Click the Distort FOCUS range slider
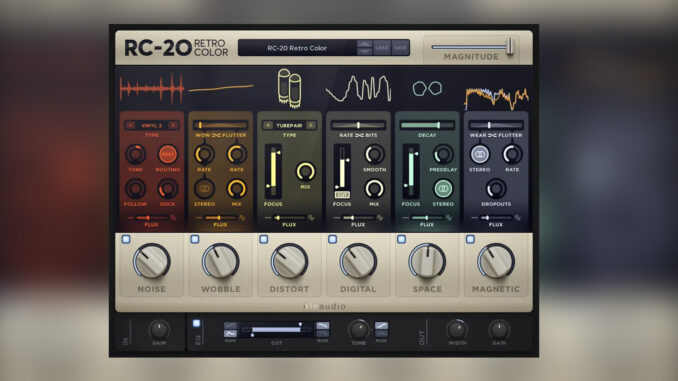Viewport: 678px width, 381px height. point(273,171)
